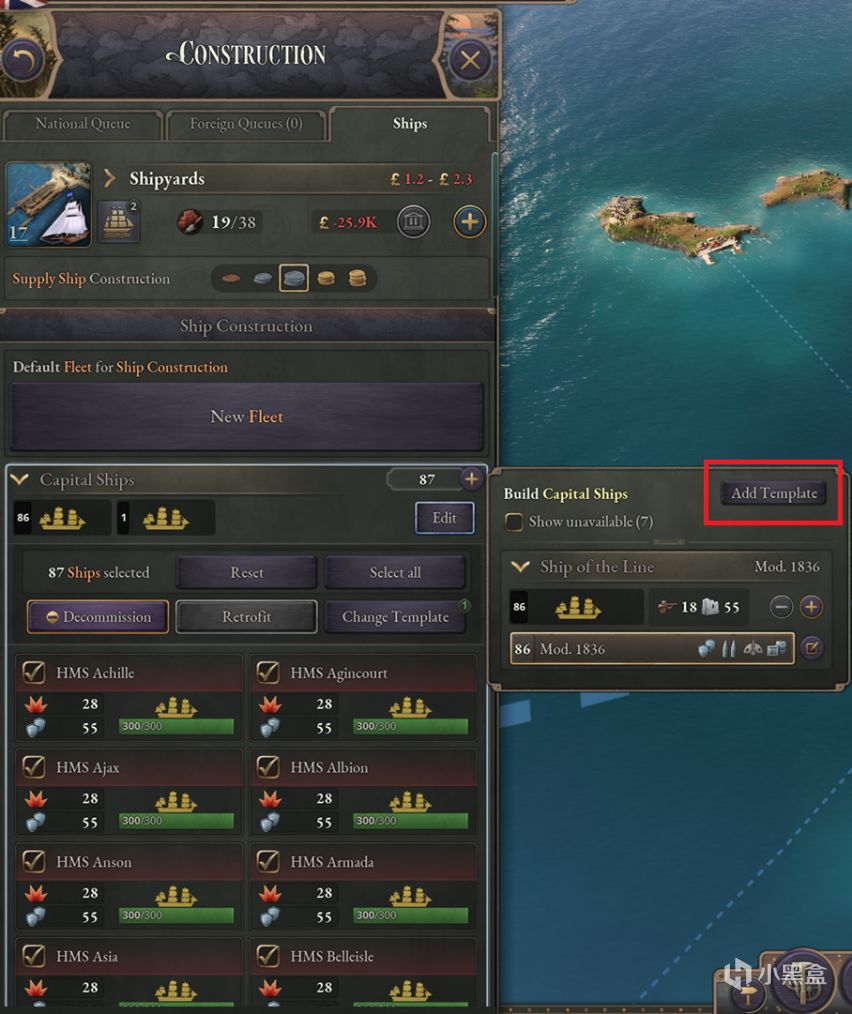
Task: Click the back arrow in Construction header
Action: pos(24,60)
